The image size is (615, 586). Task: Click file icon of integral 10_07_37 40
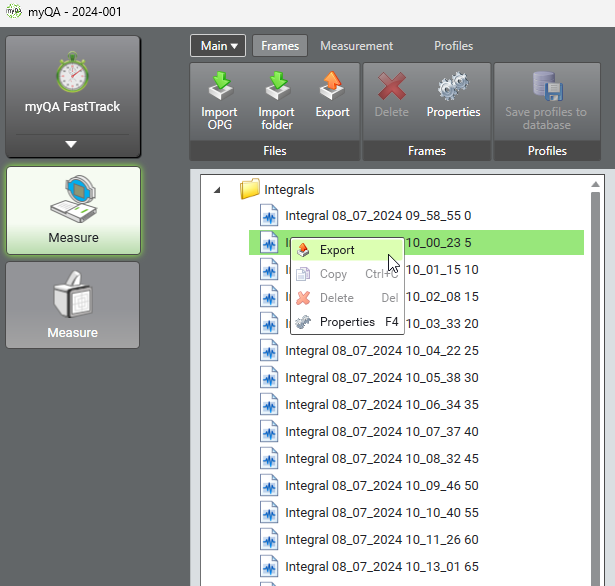pos(269,431)
